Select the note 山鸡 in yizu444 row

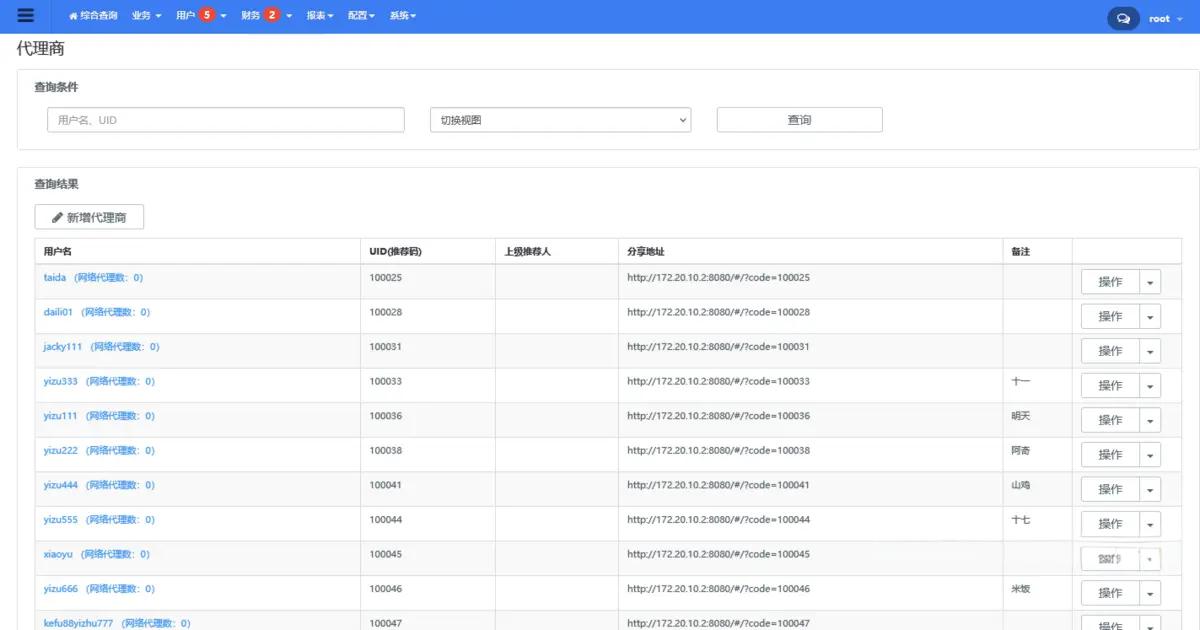coord(1021,485)
